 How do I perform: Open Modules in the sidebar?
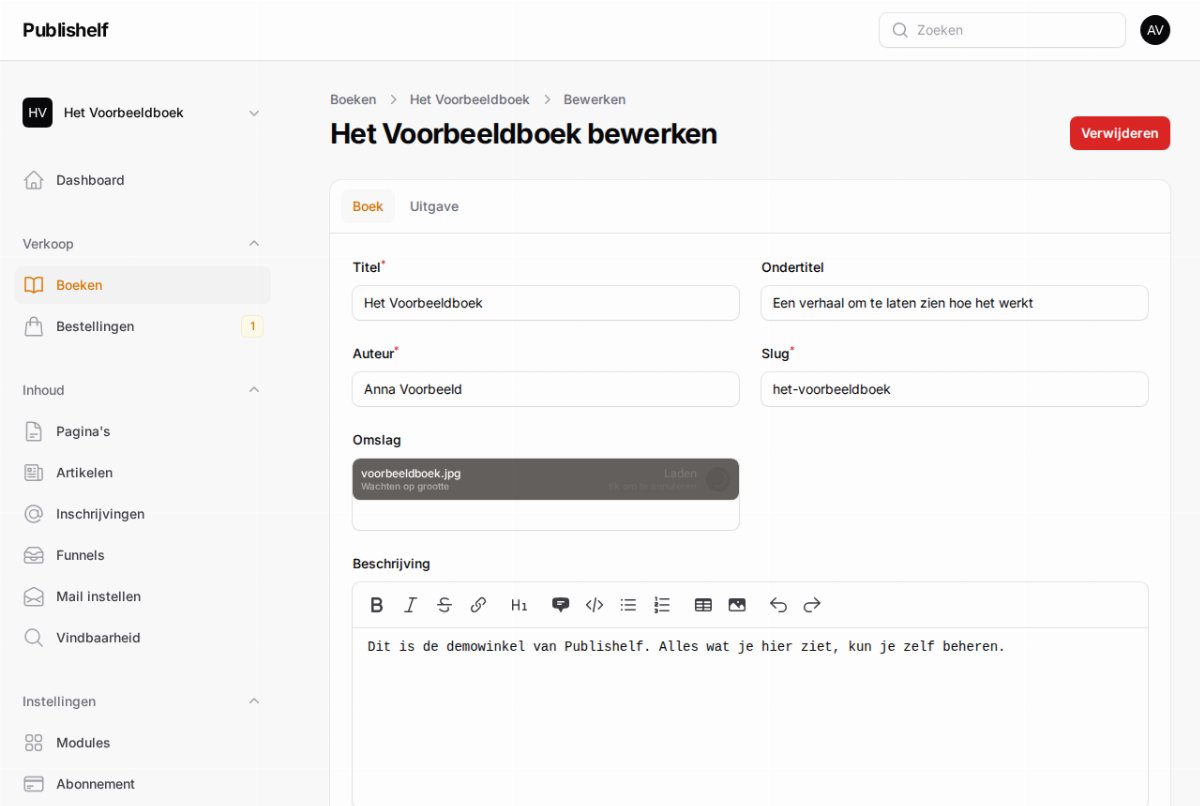(143, 743)
